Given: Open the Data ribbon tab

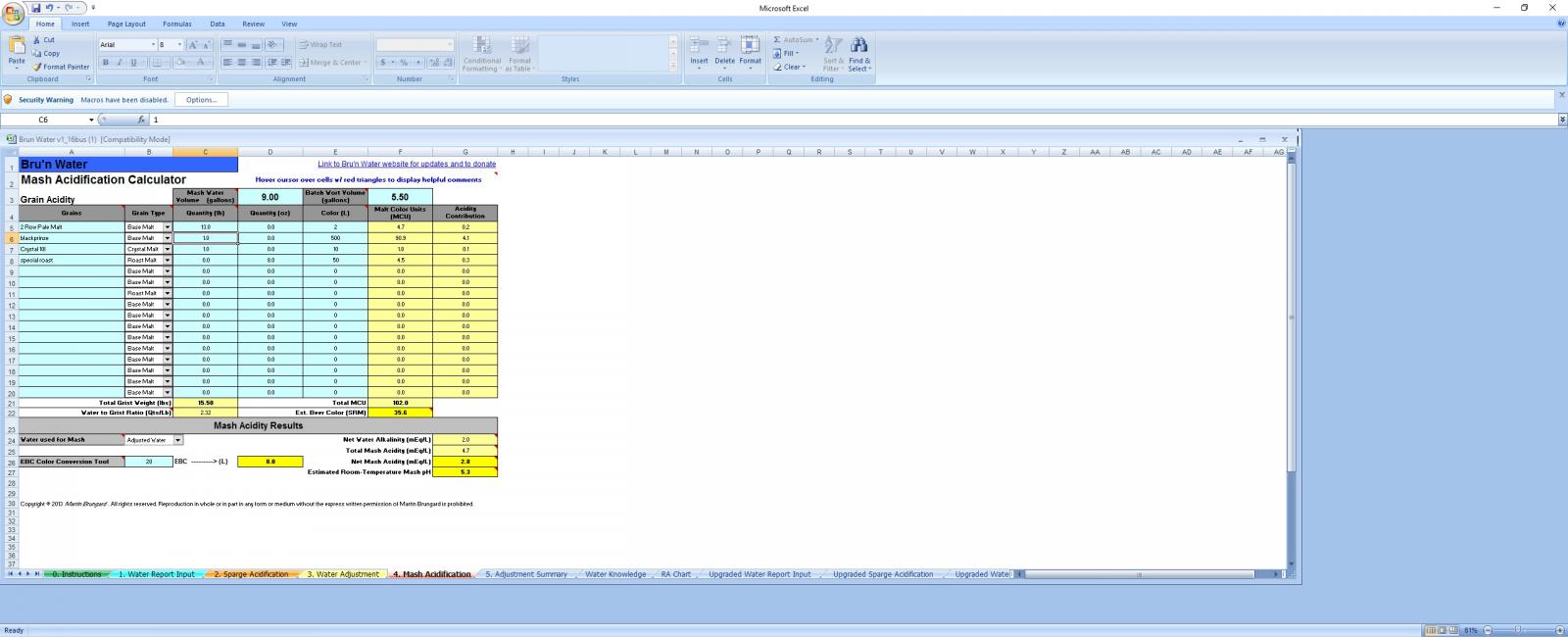Looking at the screenshot, I should (218, 24).
